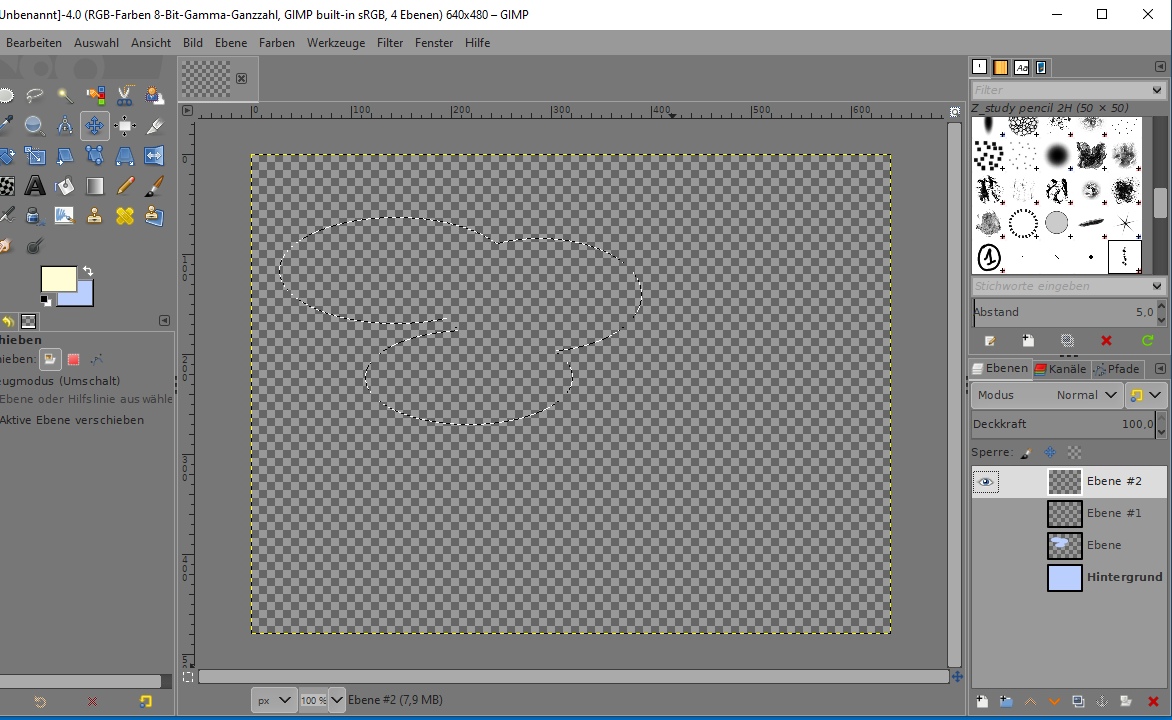Open the Farben menu
The width and height of the screenshot is (1172, 720).
tap(277, 43)
